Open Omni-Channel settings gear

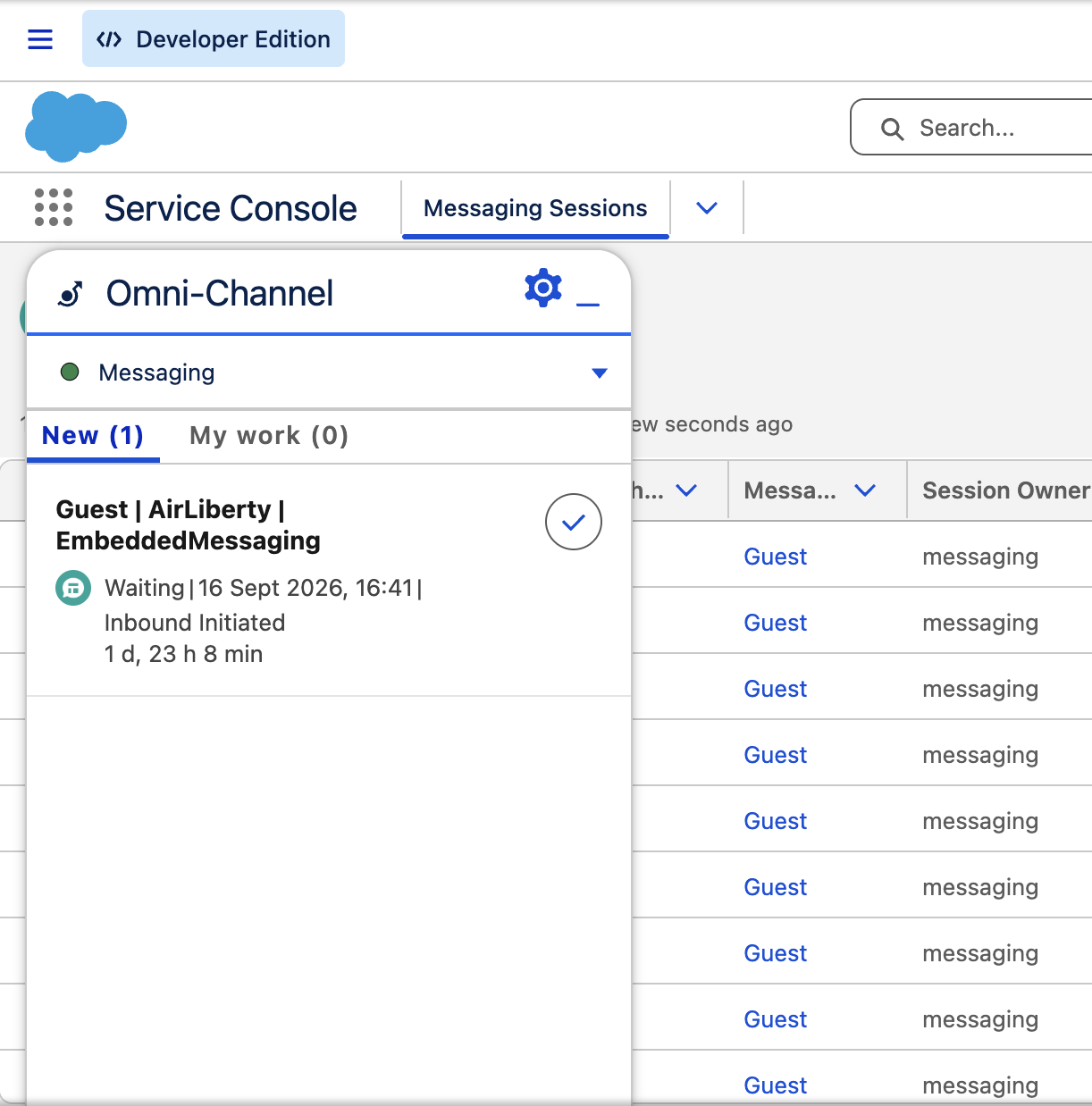[x=543, y=288]
